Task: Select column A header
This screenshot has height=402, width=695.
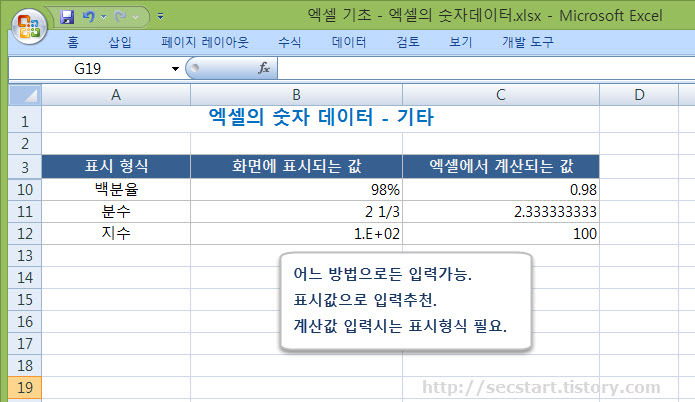Action: click(x=116, y=95)
